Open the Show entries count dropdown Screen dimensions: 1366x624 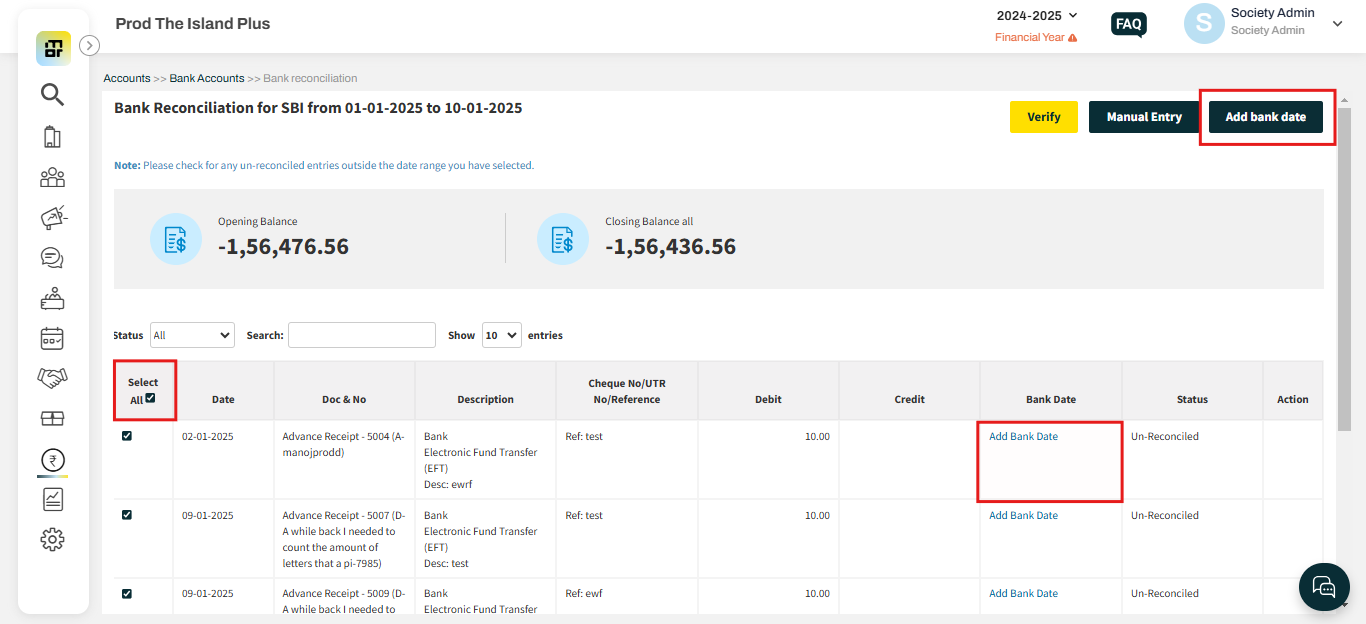pos(501,335)
